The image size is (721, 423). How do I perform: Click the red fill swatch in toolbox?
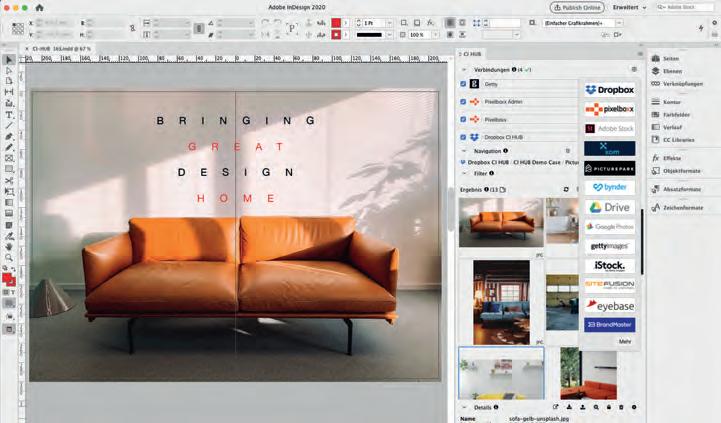[7, 278]
